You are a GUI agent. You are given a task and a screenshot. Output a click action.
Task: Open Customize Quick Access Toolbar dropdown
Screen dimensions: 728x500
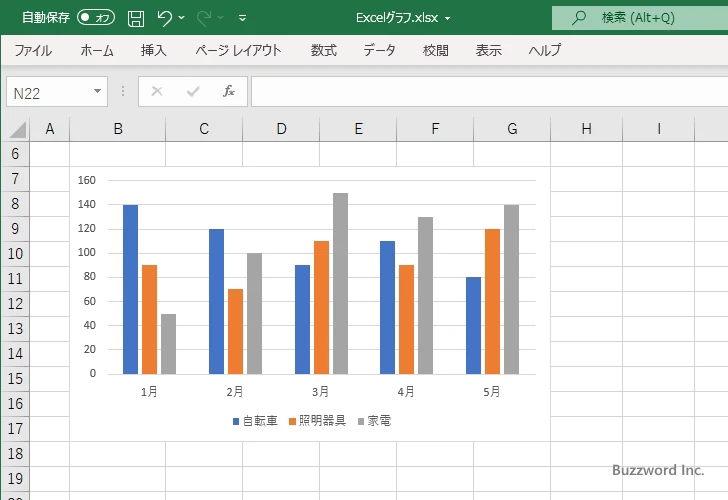point(242,18)
